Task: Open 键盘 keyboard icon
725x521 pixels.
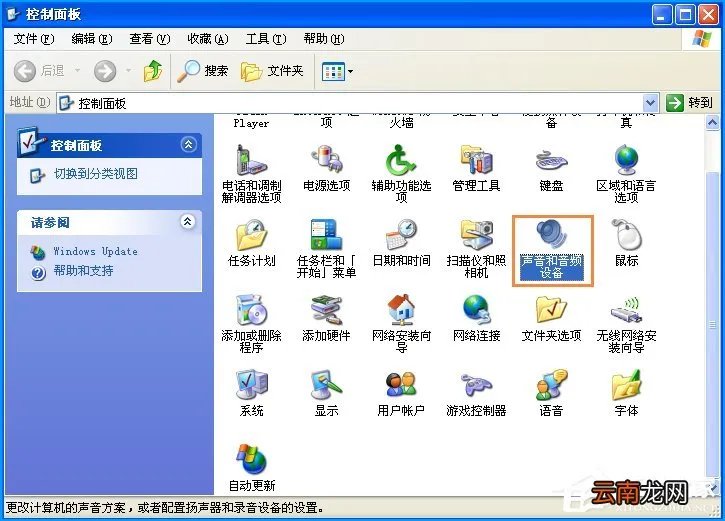Action: pos(551,168)
